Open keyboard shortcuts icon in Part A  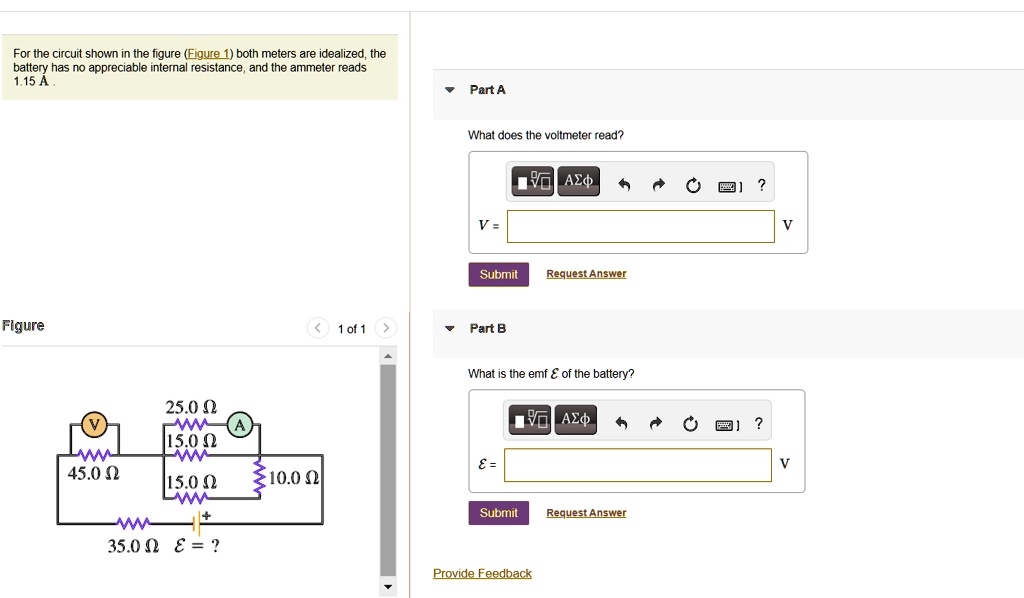point(729,184)
